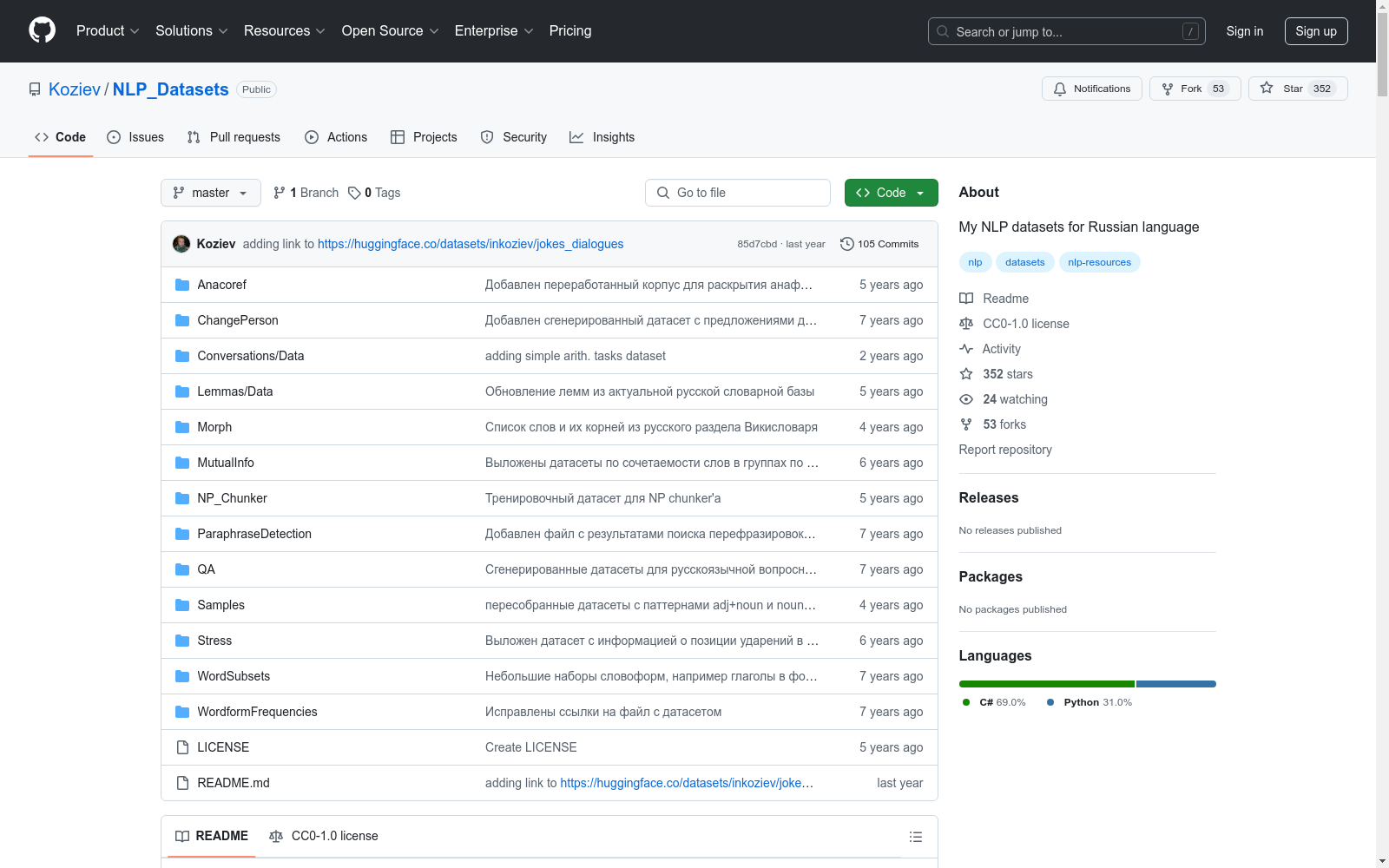1389x868 pixels.
Task: Switch to the Actions tab
Action: (336, 137)
